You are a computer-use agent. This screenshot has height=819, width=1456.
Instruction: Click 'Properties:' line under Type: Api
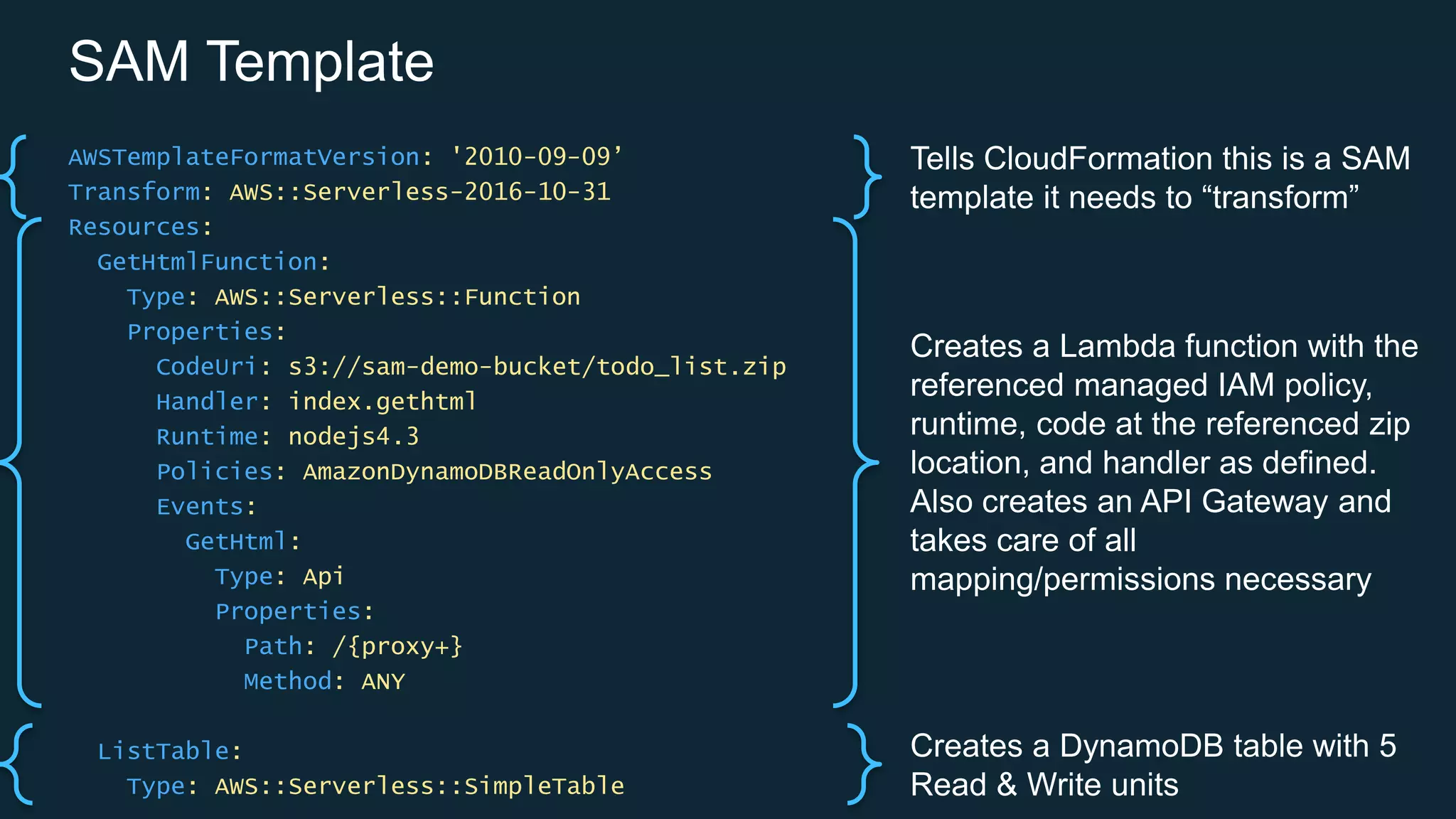pyautogui.click(x=294, y=611)
